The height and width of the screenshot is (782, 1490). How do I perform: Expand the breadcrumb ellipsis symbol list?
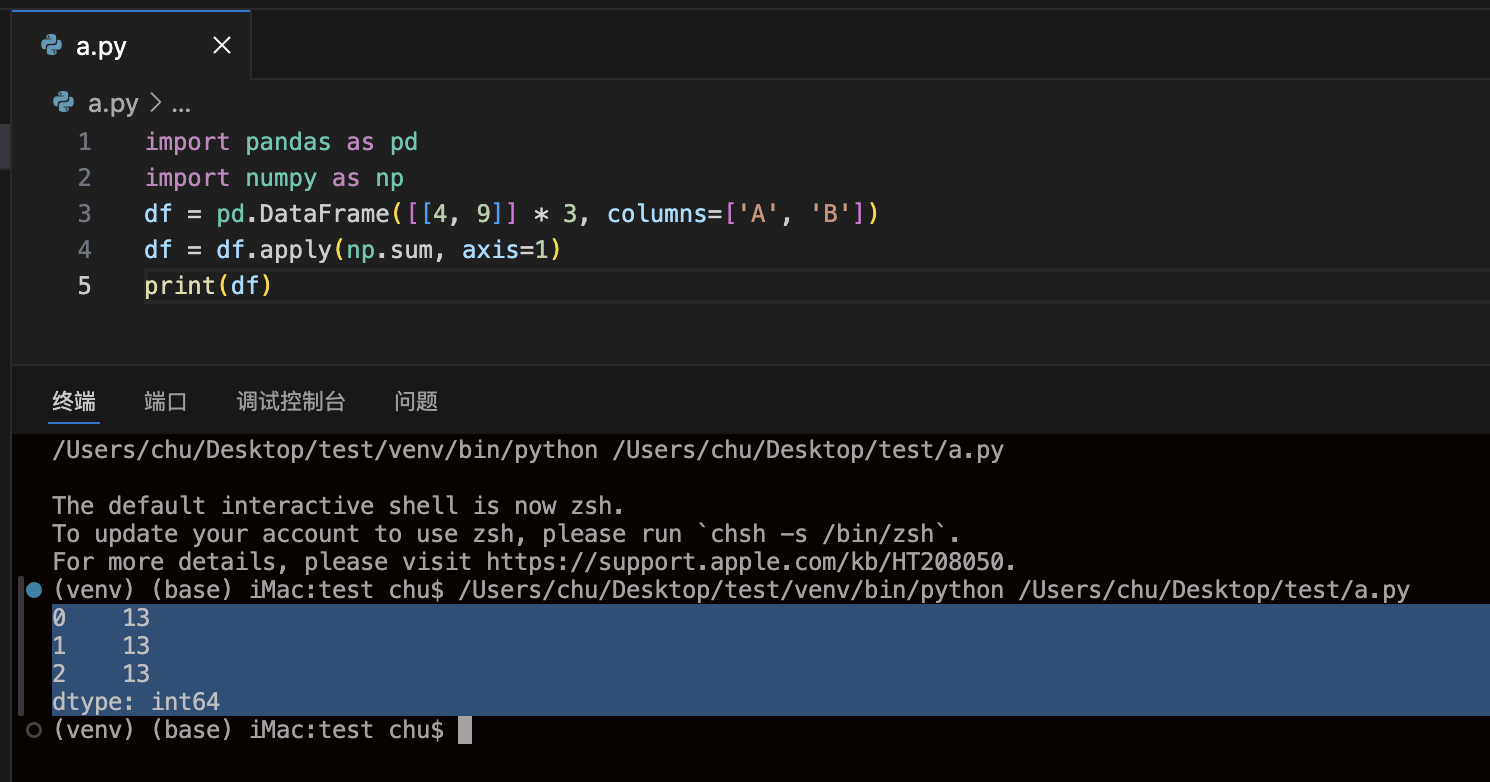coord(181,104)
